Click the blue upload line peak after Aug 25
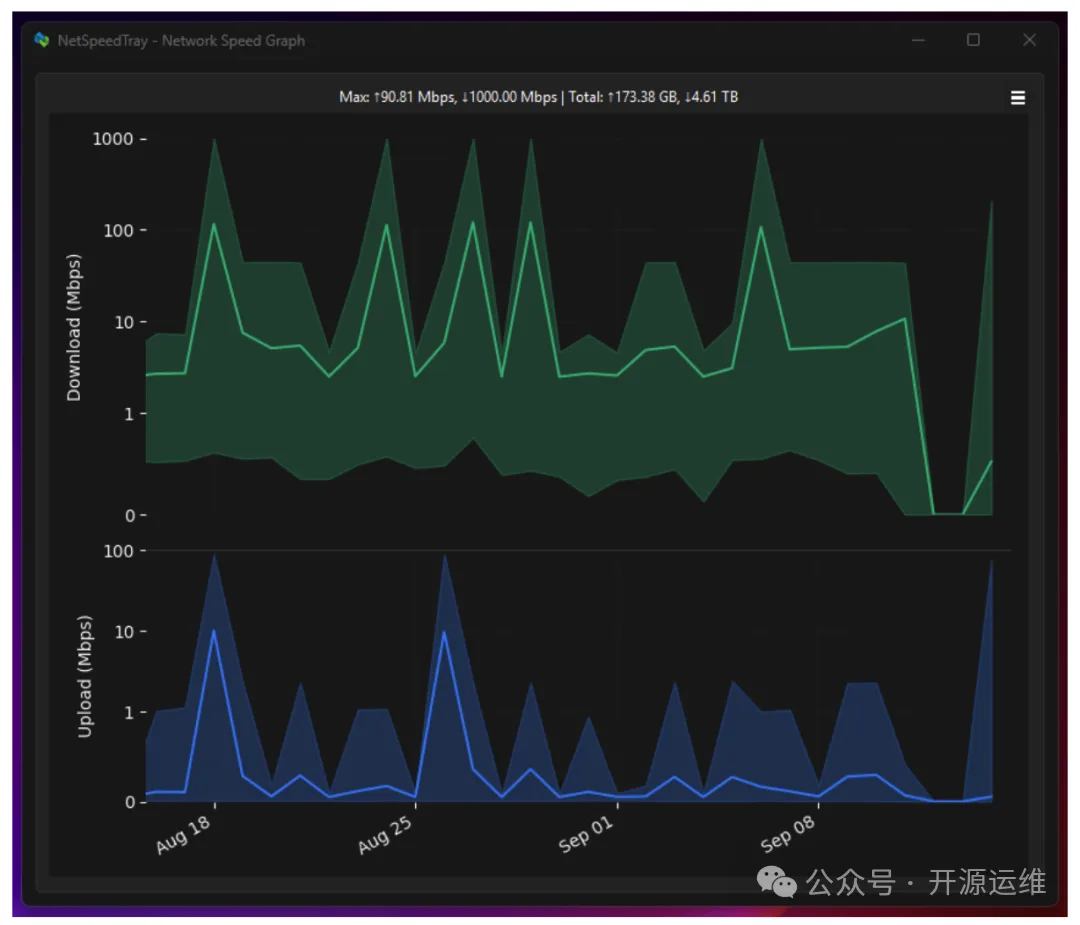This screenshot has height=925, width=1080. pyautogui.click(x=444, y=632)
